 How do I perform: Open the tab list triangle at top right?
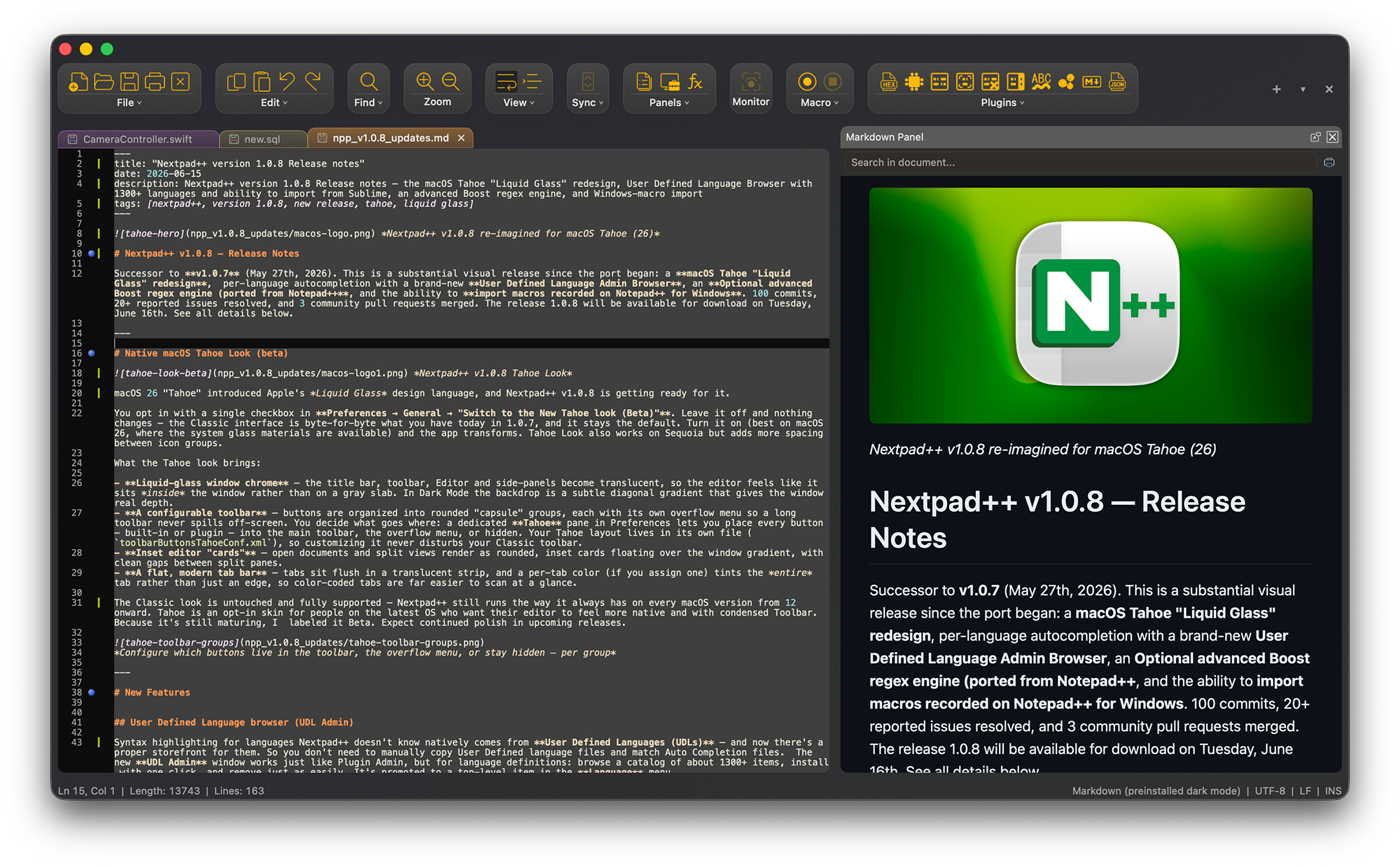pyautogui.click(x=1303, y=90)
